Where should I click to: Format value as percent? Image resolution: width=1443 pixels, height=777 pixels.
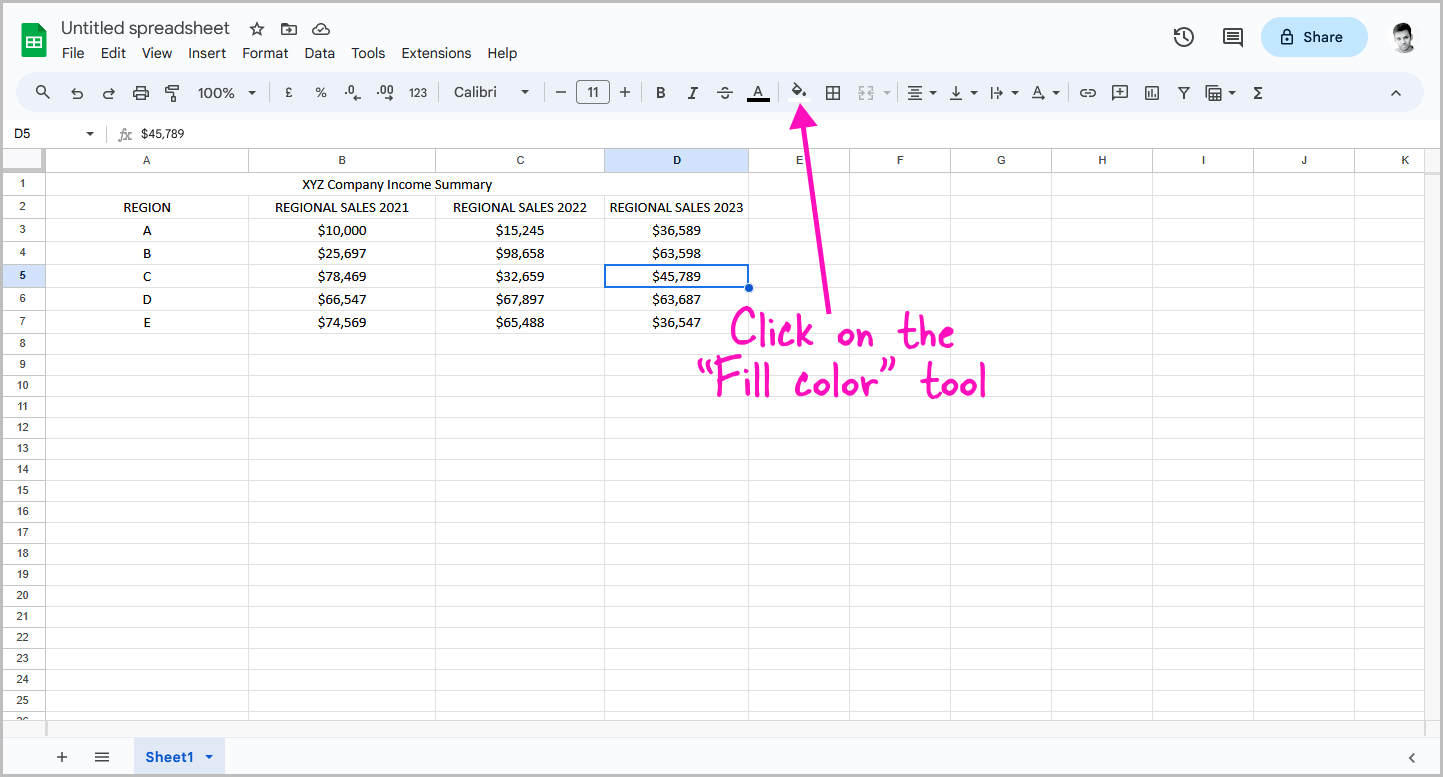(x=320, y=92)
